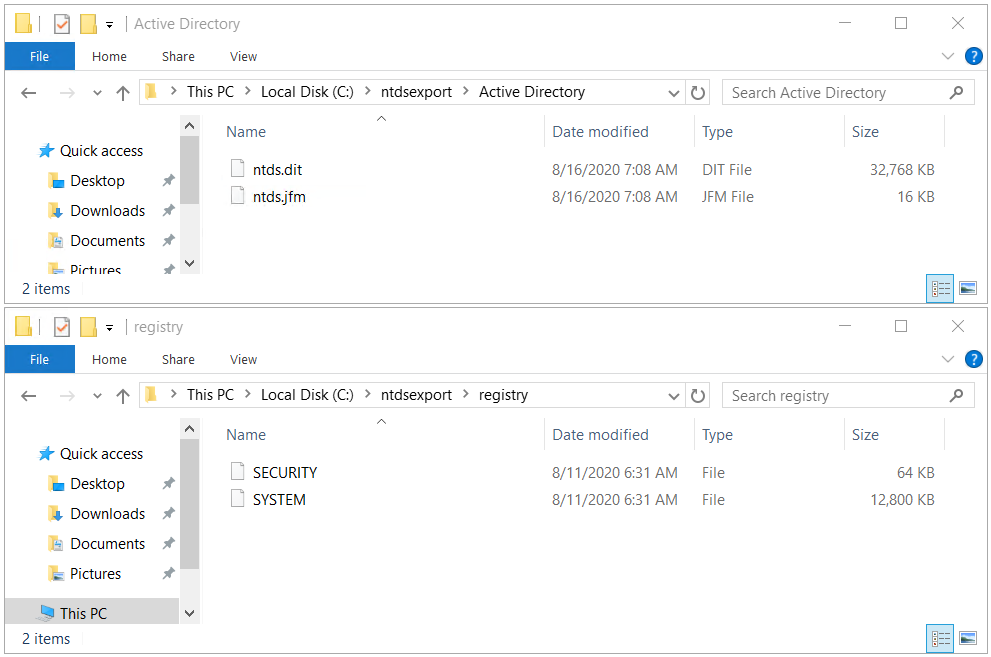This screenshot has height=657, width=991.
Task: Go up one level from registry folder
Action: coord(123,396)
